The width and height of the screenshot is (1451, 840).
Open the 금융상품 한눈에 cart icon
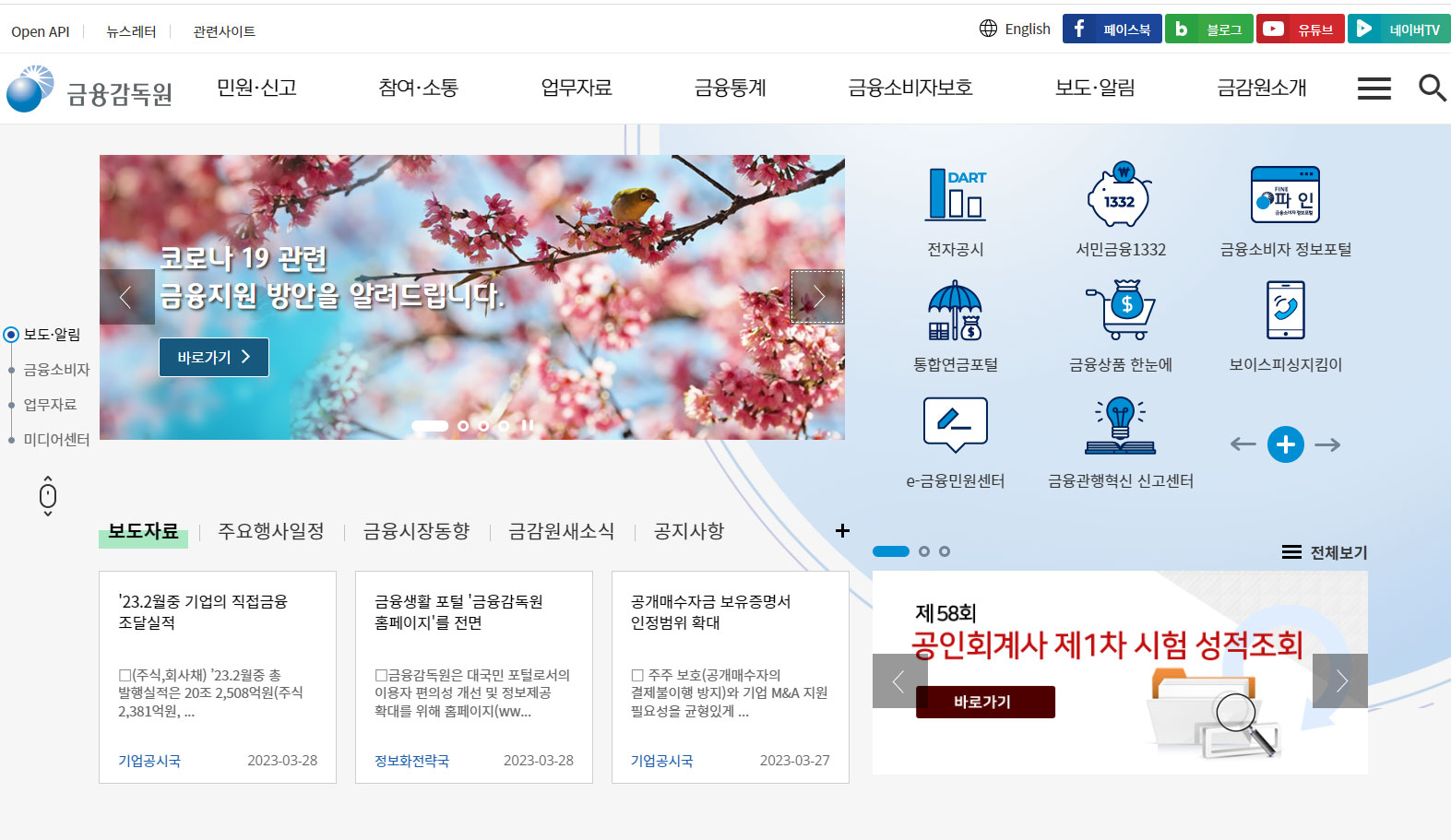[1120, 311]
